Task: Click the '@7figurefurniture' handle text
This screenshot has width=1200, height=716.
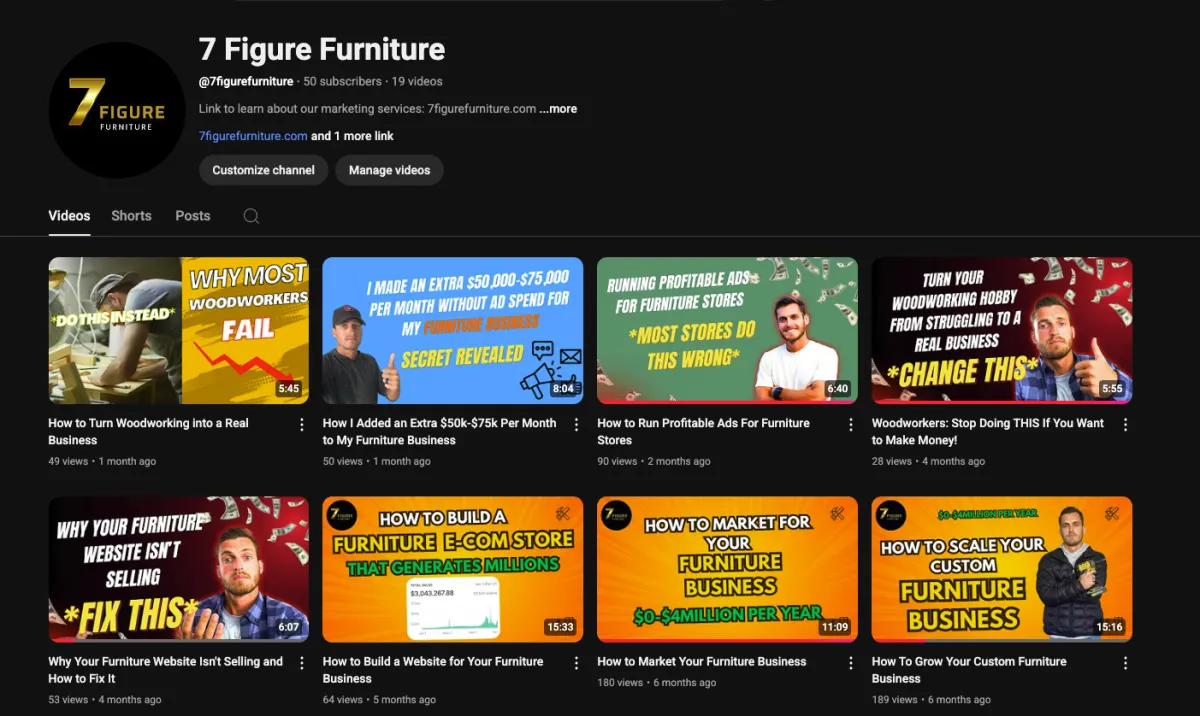Action: tap(246, 81)
